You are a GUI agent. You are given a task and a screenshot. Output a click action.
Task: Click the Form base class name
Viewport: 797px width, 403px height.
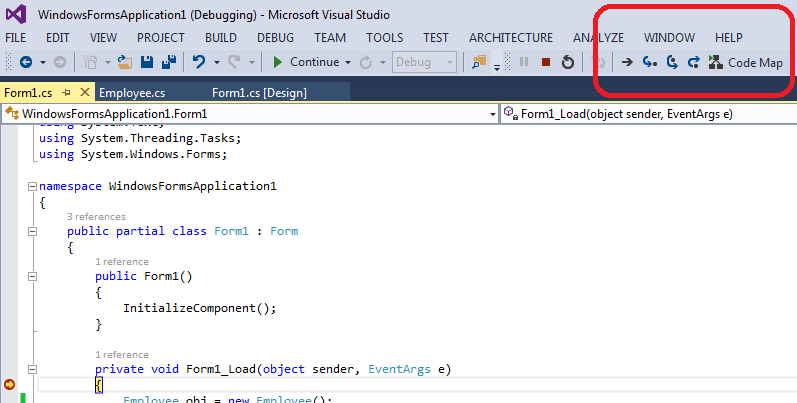tap(284, 231)
